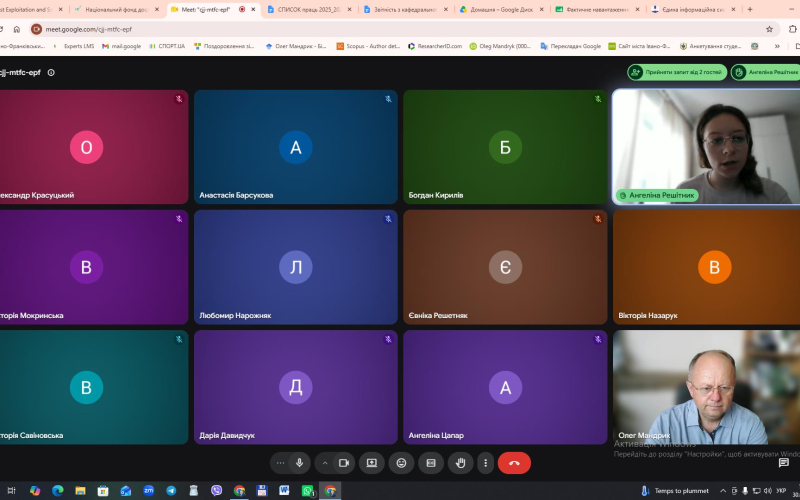Start screen sharing with present icon
The width and height of the screenshot is (800, 500).
pos(371,463)
